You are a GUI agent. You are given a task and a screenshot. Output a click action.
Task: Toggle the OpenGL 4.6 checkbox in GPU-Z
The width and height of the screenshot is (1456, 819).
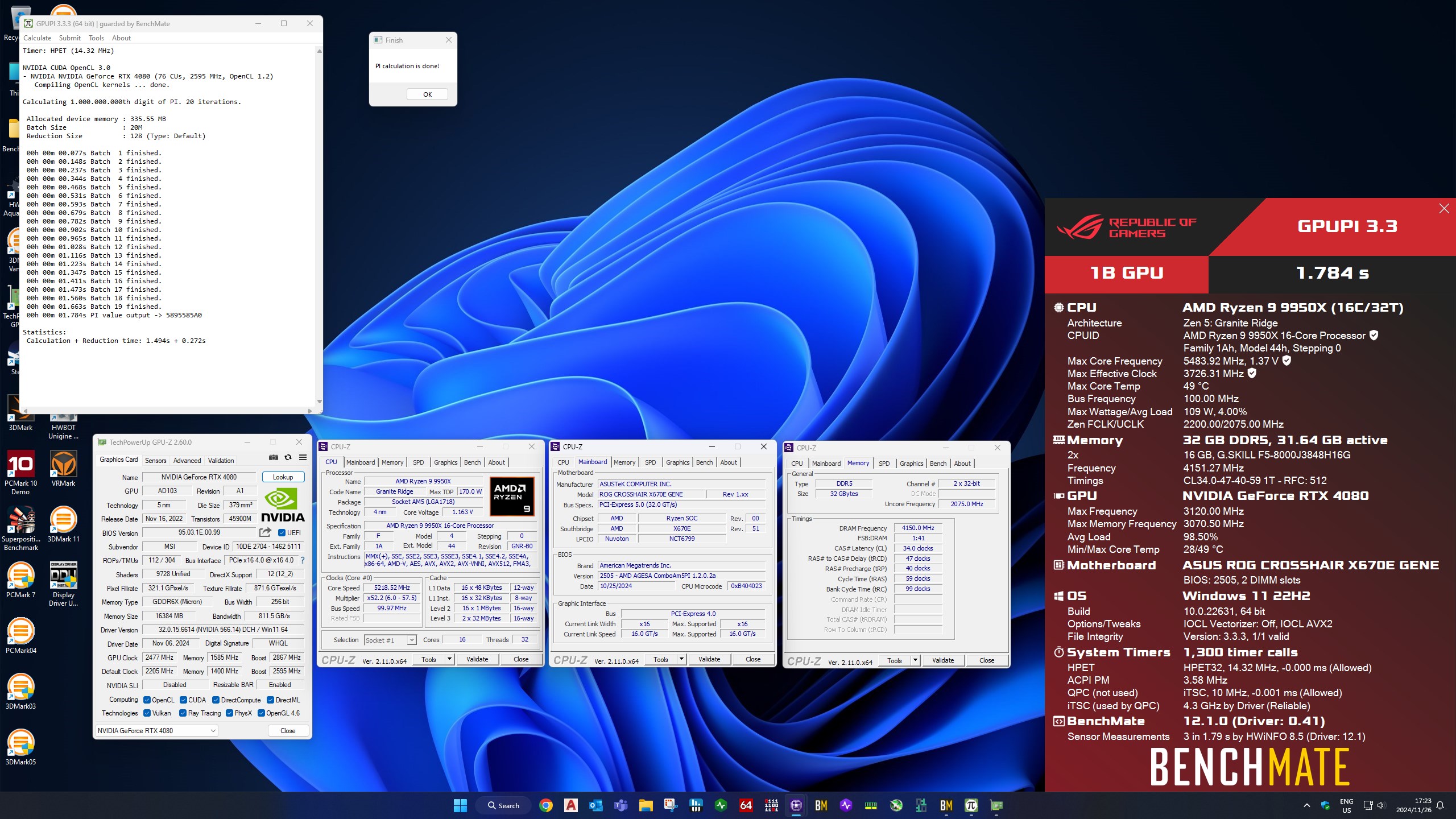point(261,713)
